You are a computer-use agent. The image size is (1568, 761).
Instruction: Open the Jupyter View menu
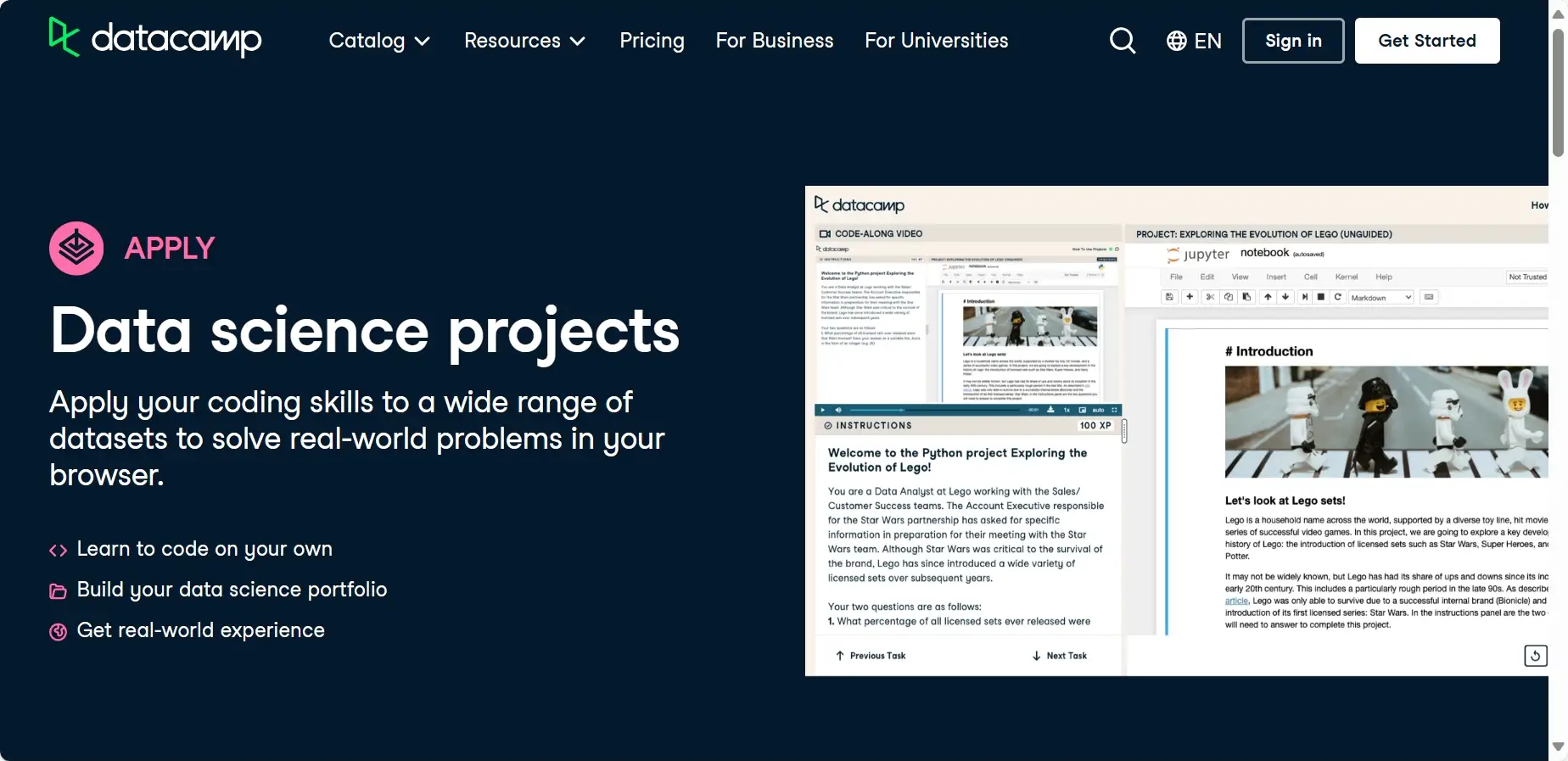[x=1240, y=277]
